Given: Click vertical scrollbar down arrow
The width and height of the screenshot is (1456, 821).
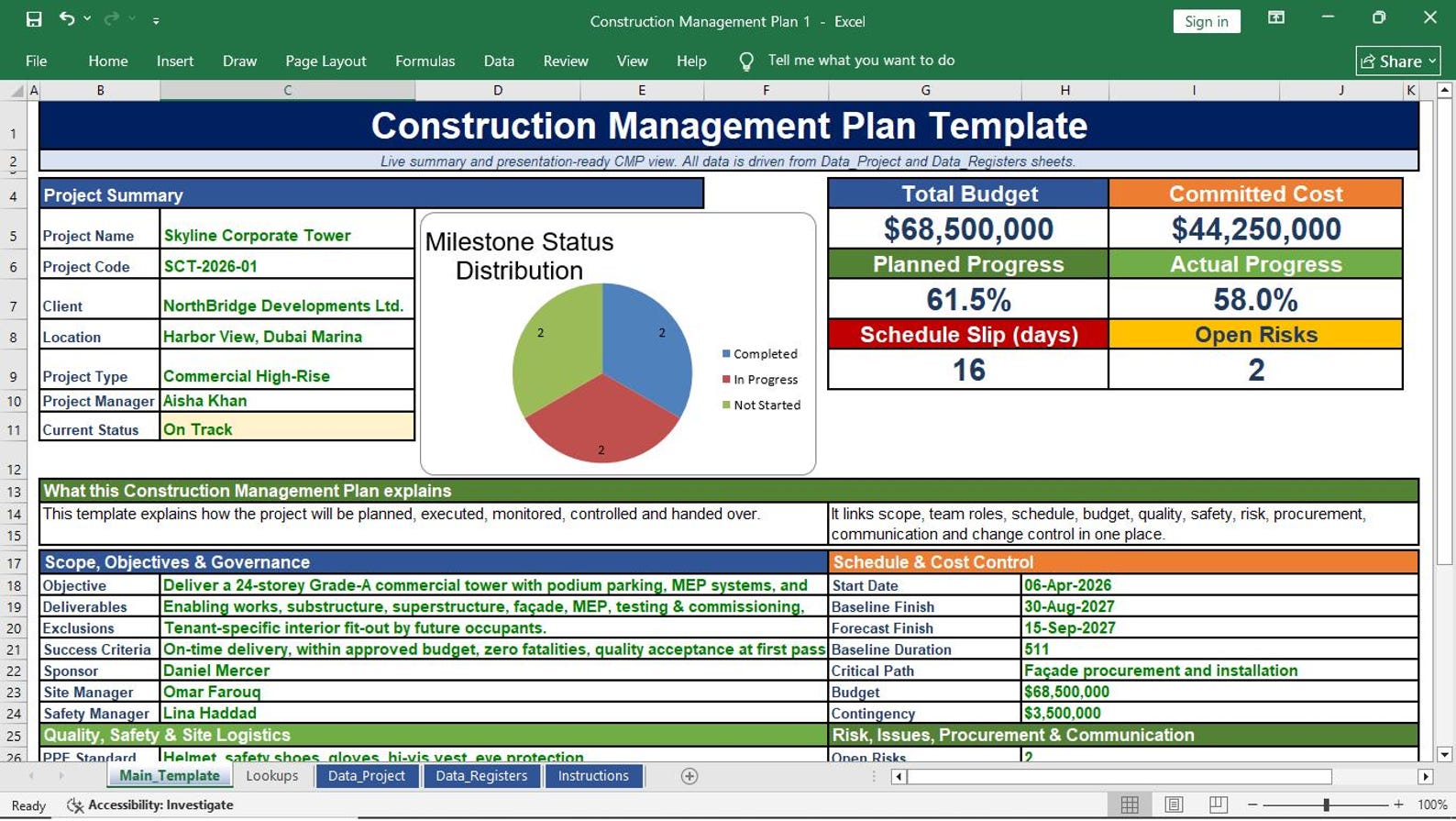Looking at the screenshot, I should coord(1445,755).
